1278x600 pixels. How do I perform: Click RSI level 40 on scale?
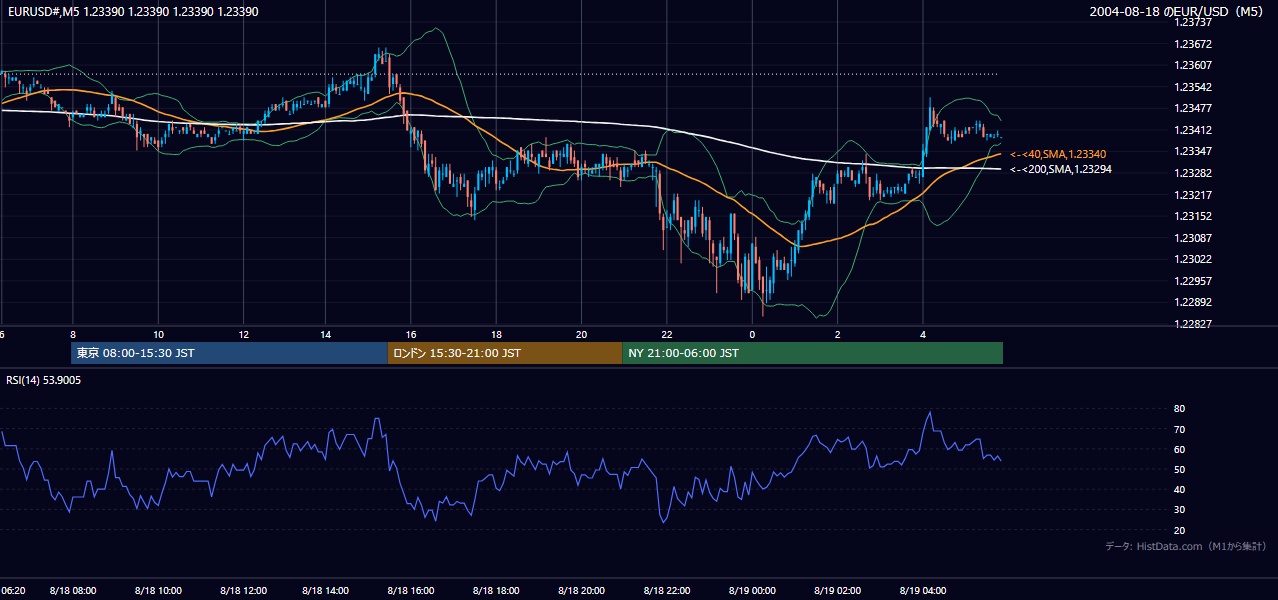tap(1179, 489)
